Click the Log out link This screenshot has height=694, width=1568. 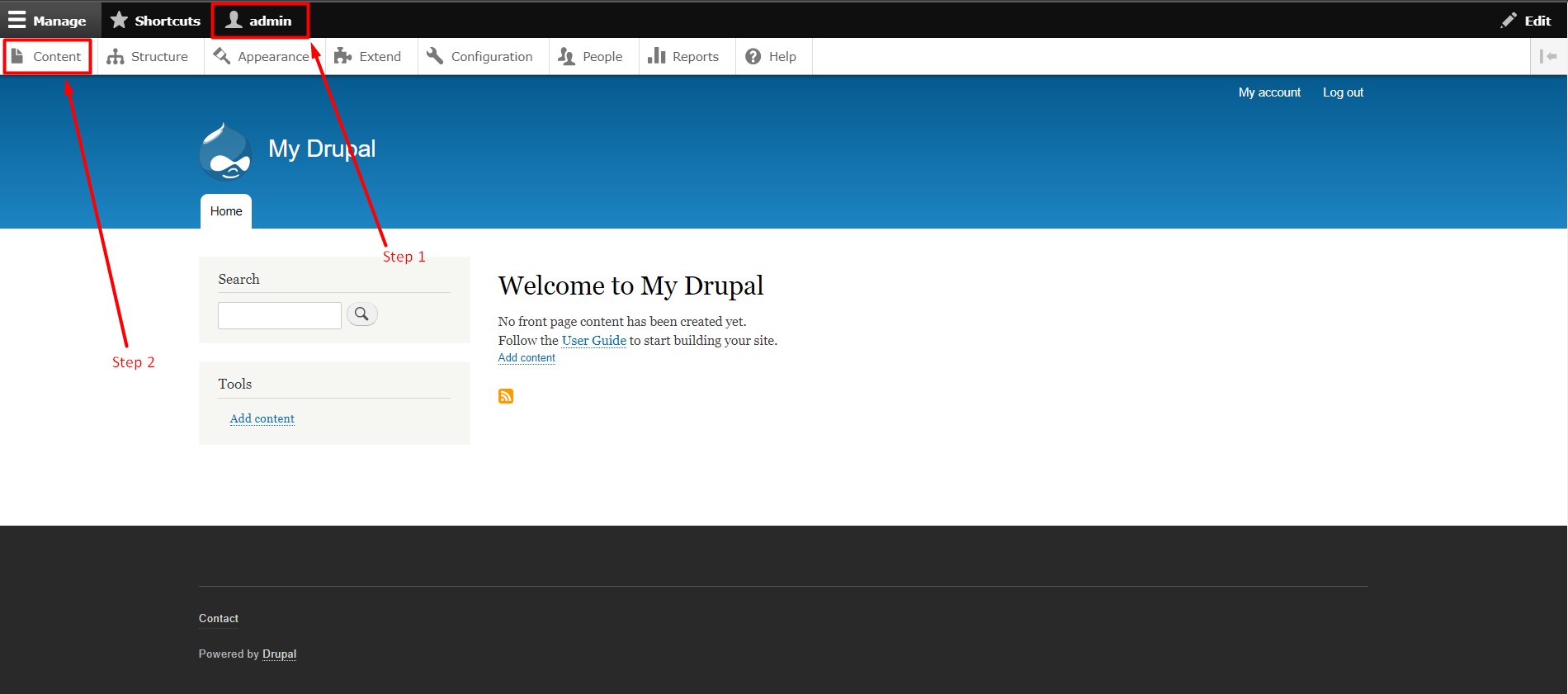(1343, 92)
